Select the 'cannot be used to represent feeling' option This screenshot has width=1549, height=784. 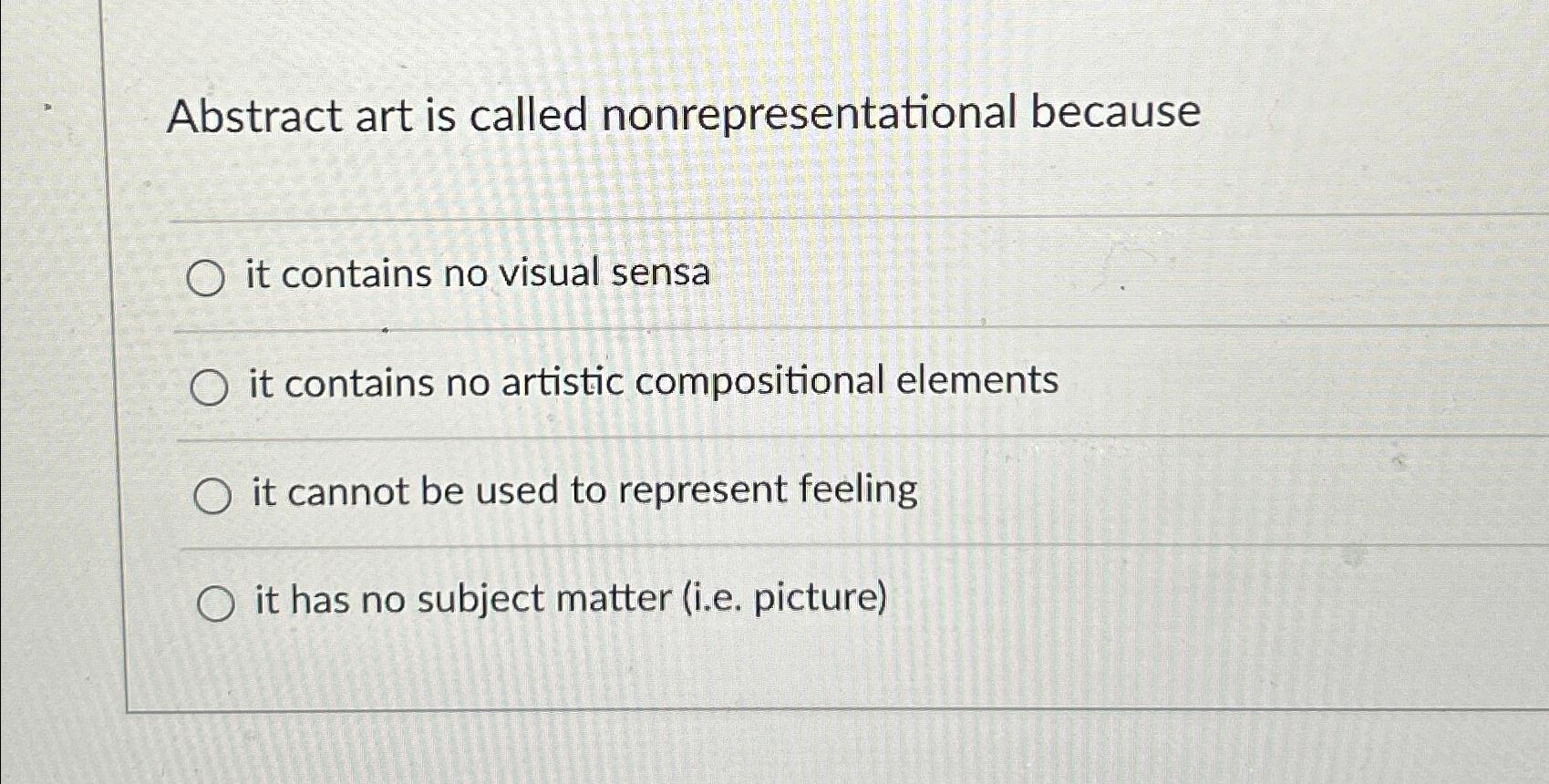[213, 493]
